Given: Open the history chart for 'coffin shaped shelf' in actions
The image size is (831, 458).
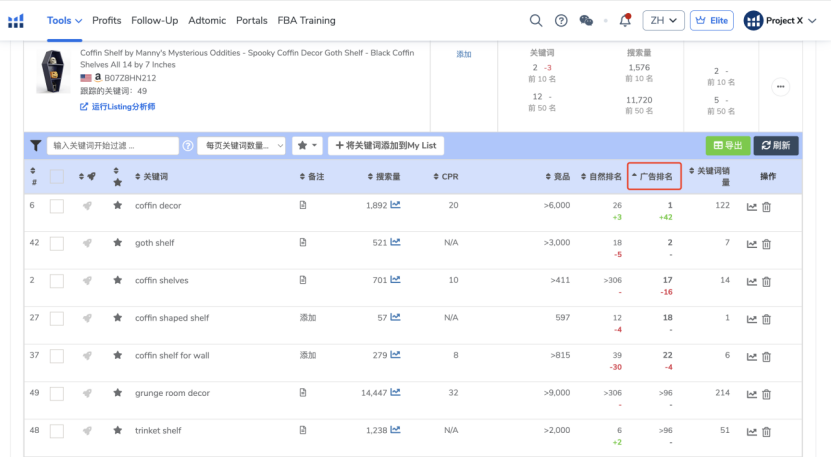Looking at the screenshot, I should [x=752, y=319].
